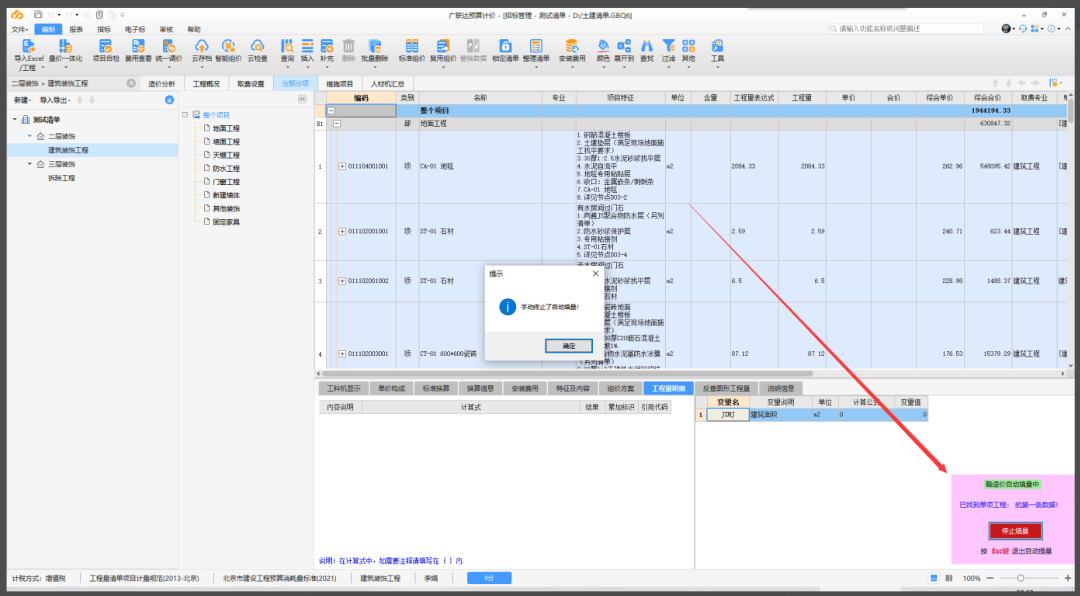Click the 导入Excel/工程 toolbar icon

coord(29,46)
